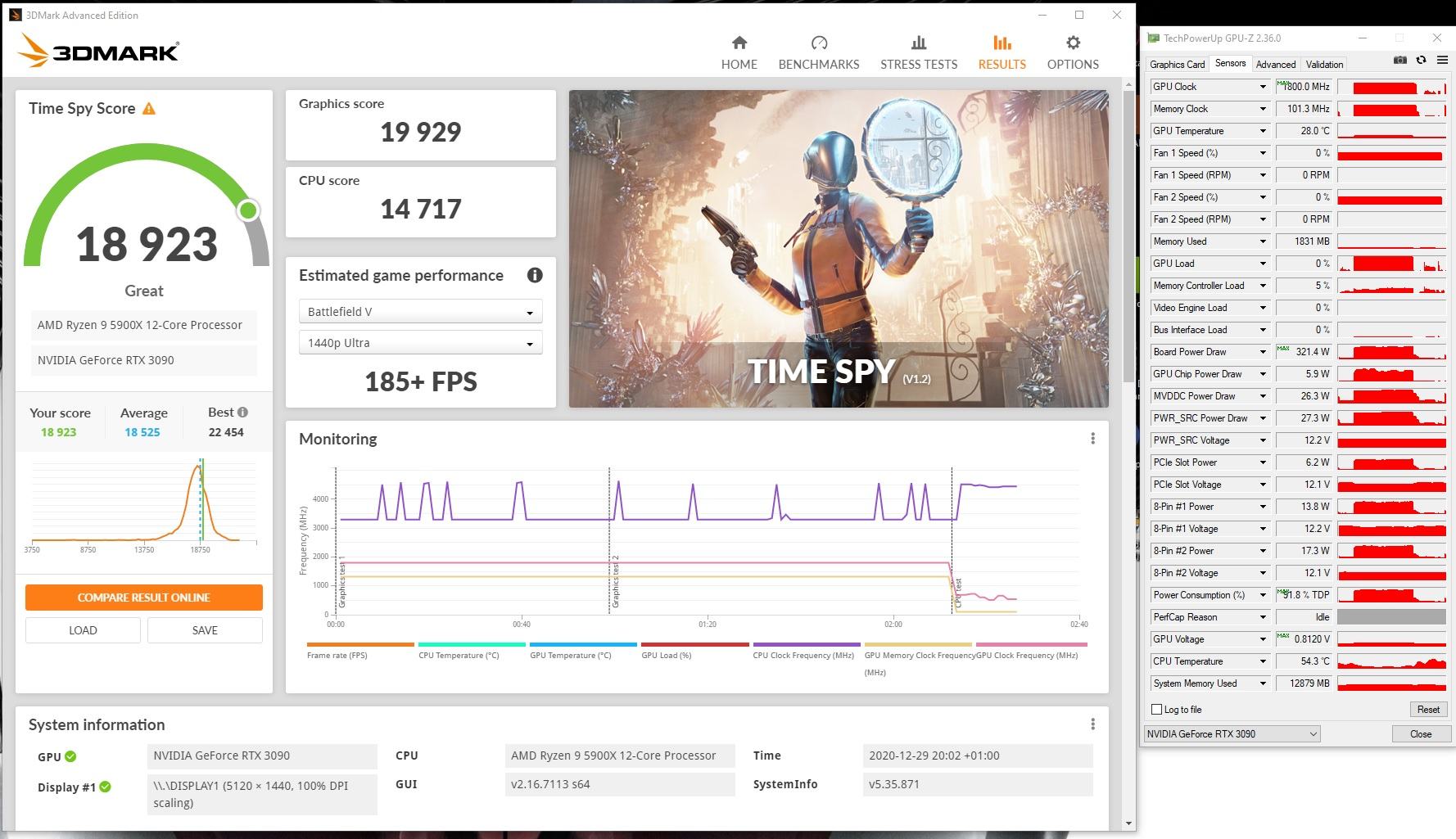Open the System information three-dot menu
This screenshot has width=1456, height=839.
coord(1092,724)
